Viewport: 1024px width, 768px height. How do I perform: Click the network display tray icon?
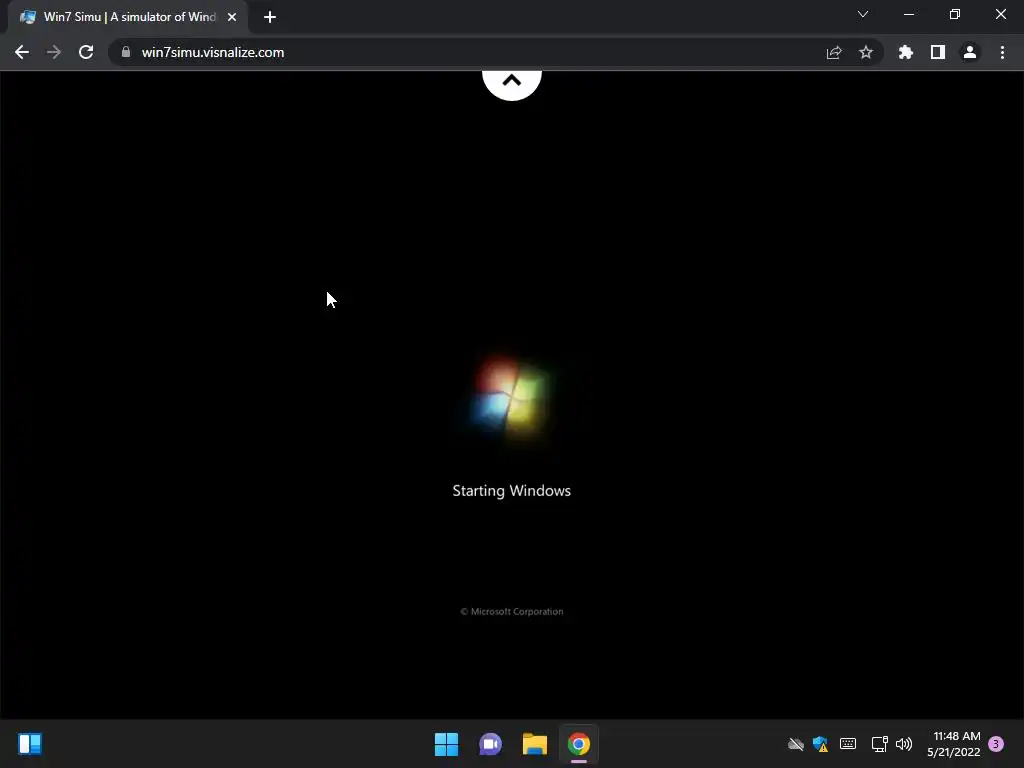click(x=880, y=744)
